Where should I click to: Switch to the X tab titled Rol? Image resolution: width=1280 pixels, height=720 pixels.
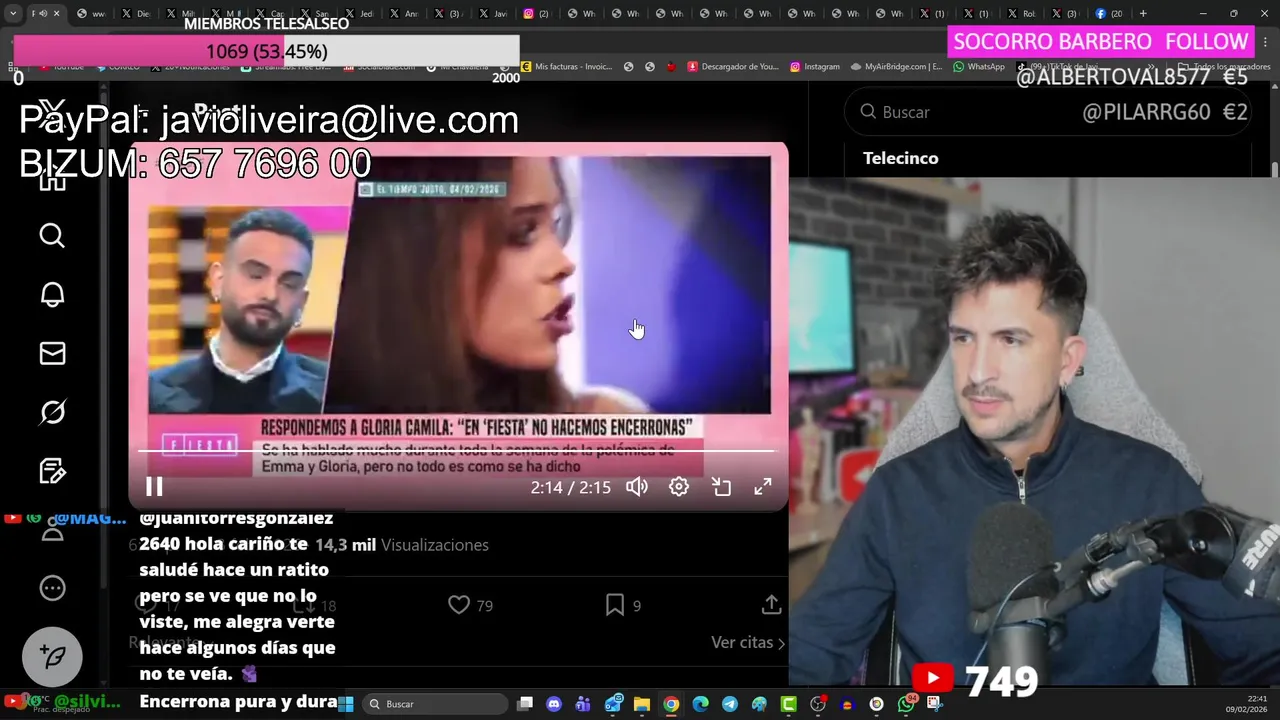click(1021, 13)
